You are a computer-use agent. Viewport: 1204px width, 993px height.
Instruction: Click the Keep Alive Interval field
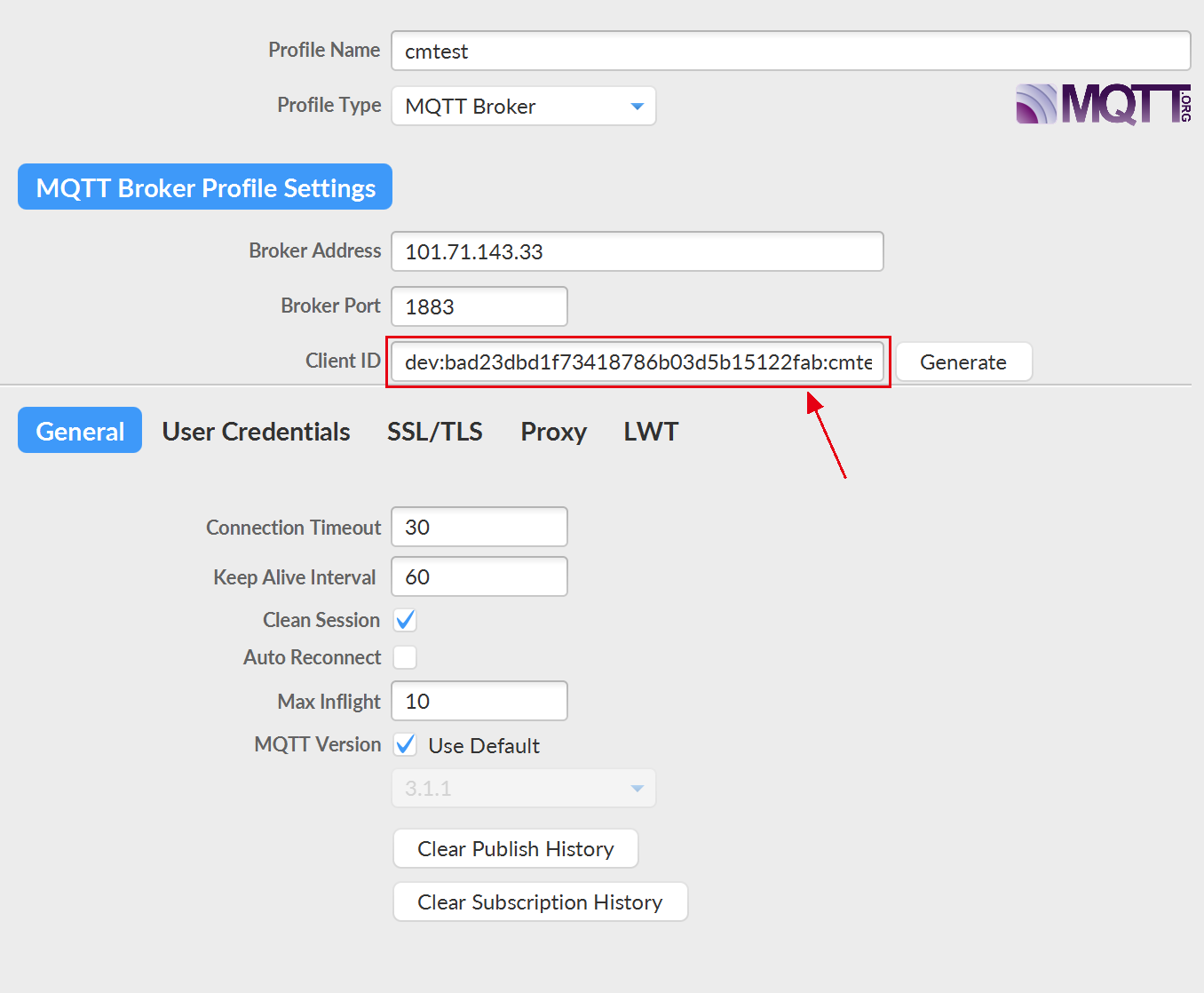point(479,577)
